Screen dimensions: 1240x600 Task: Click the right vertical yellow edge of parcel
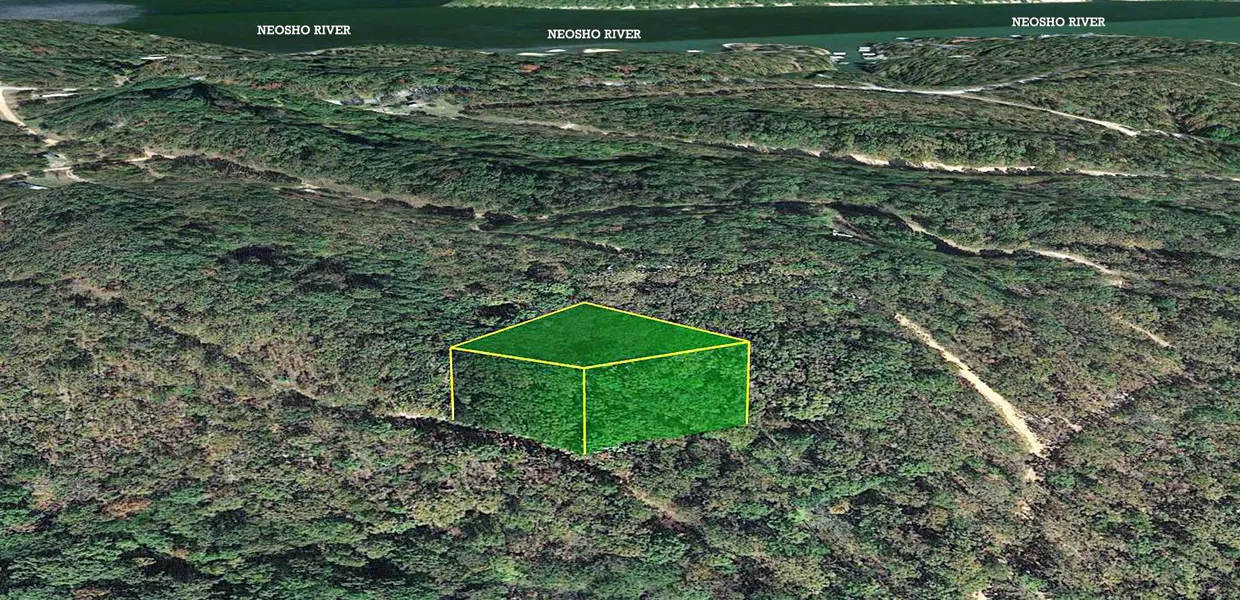point(748,384)
